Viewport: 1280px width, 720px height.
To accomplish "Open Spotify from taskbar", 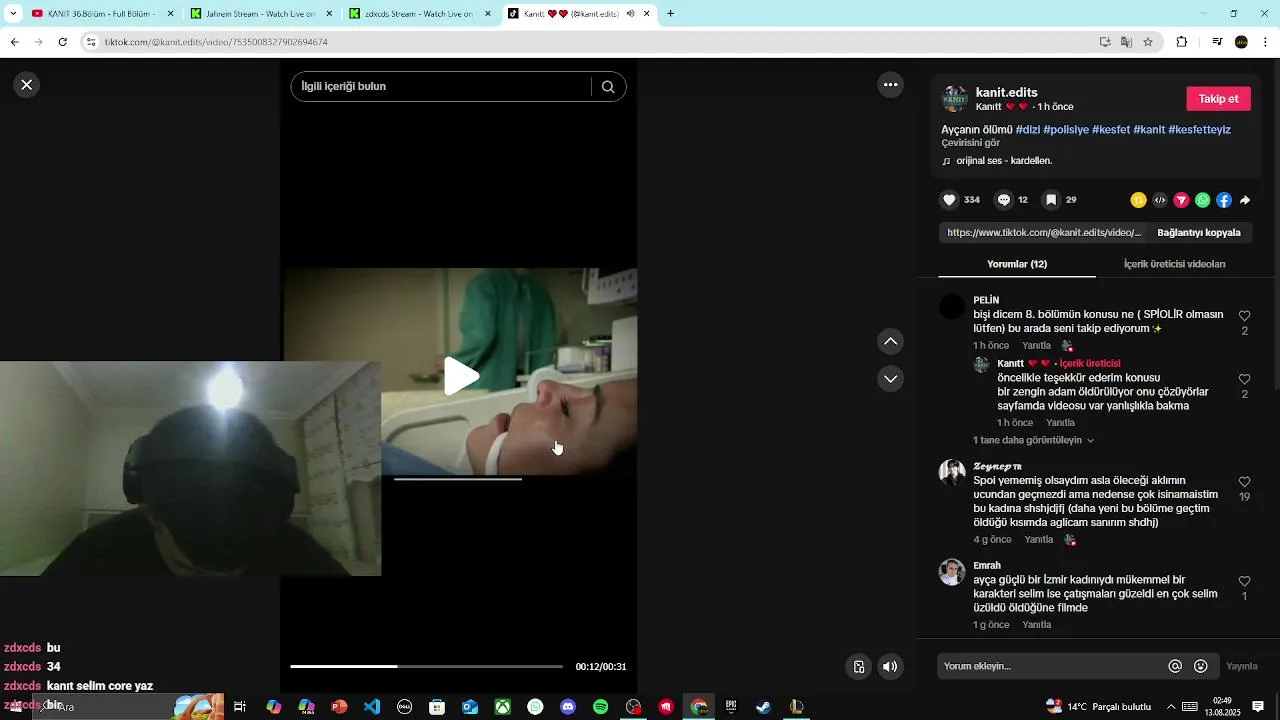I will click(601, 706).
